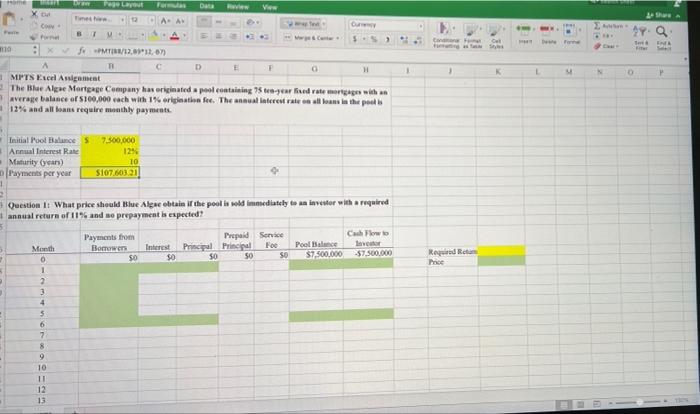Click the Copy button in clipboard group
The width and height of the screenshot is (700, 414).
point(44,26)
